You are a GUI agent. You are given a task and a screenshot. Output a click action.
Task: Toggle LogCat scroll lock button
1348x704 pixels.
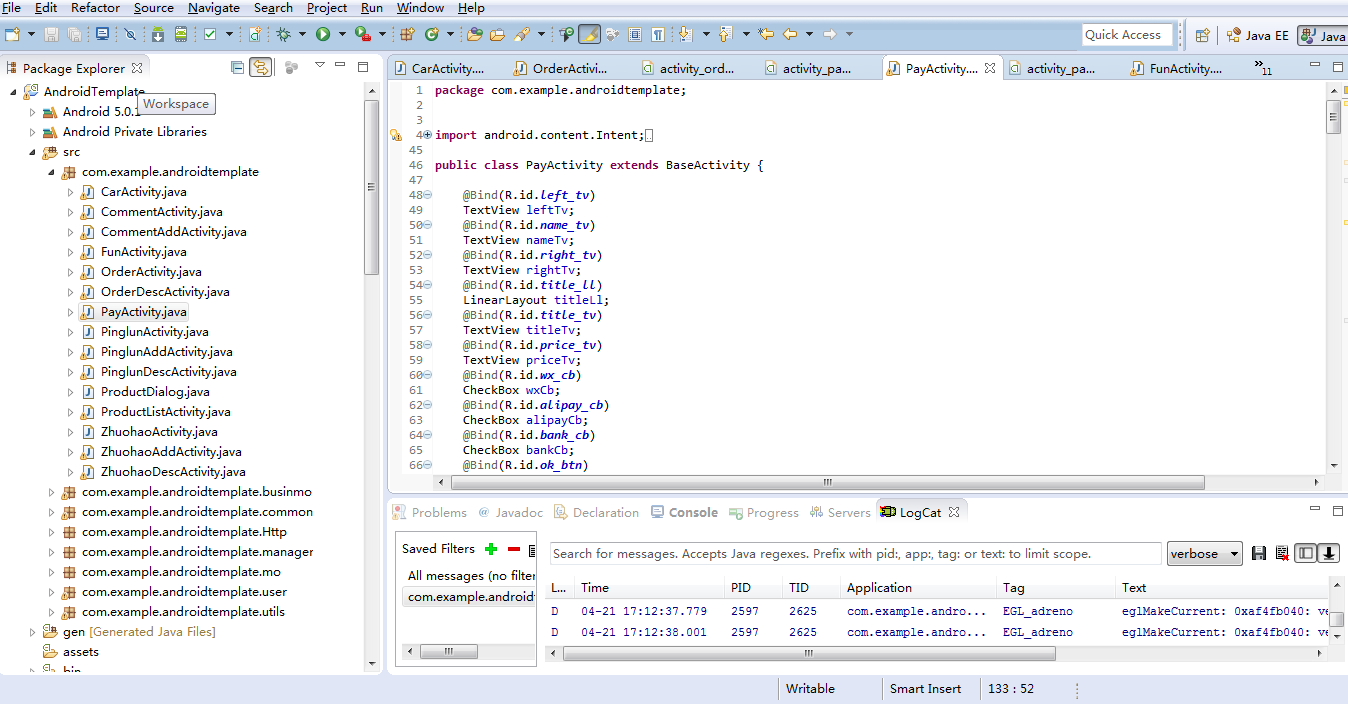(1328, 554)
